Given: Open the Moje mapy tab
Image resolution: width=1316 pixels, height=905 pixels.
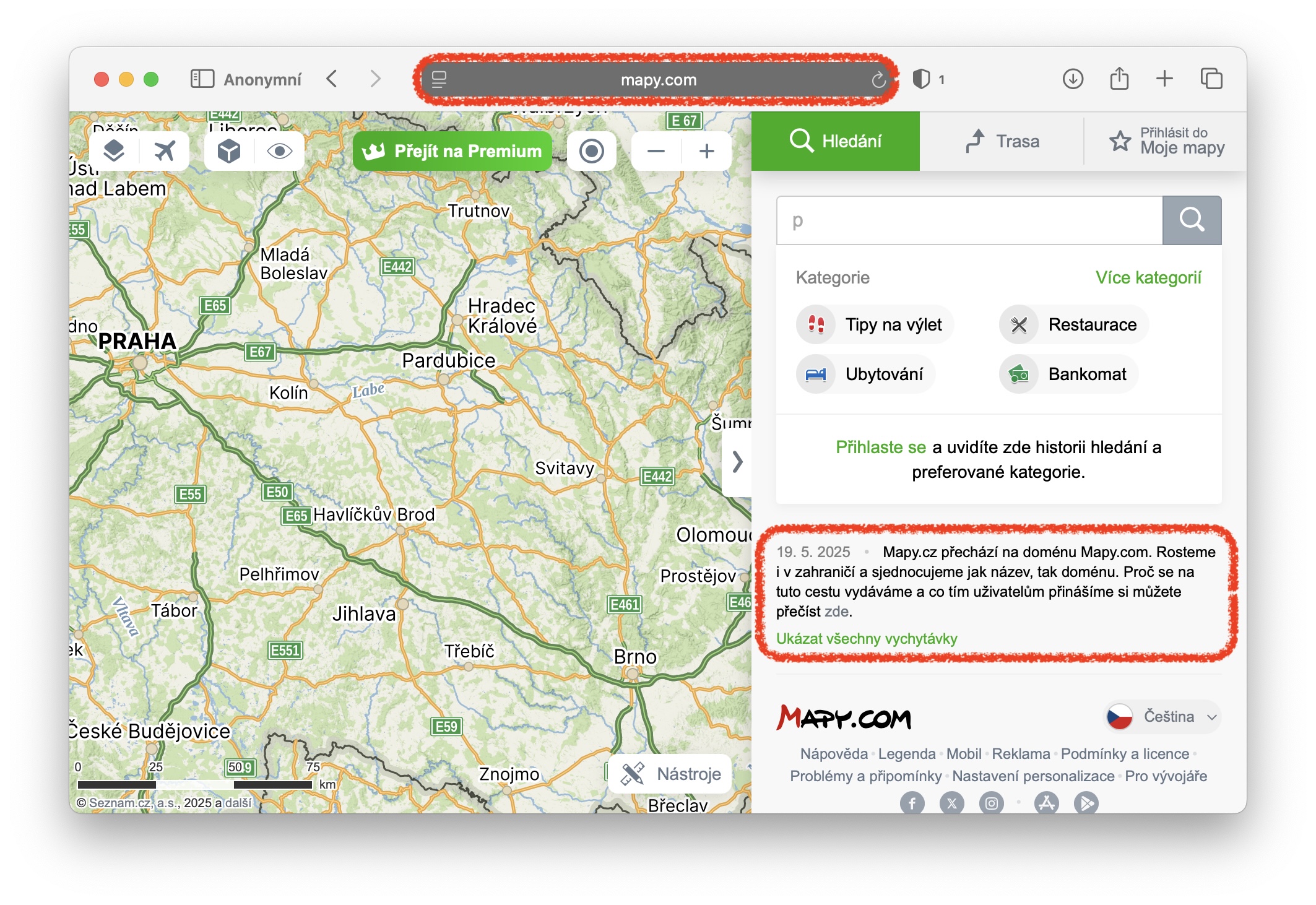Looking at the screenshot, I should [1167, 141].
